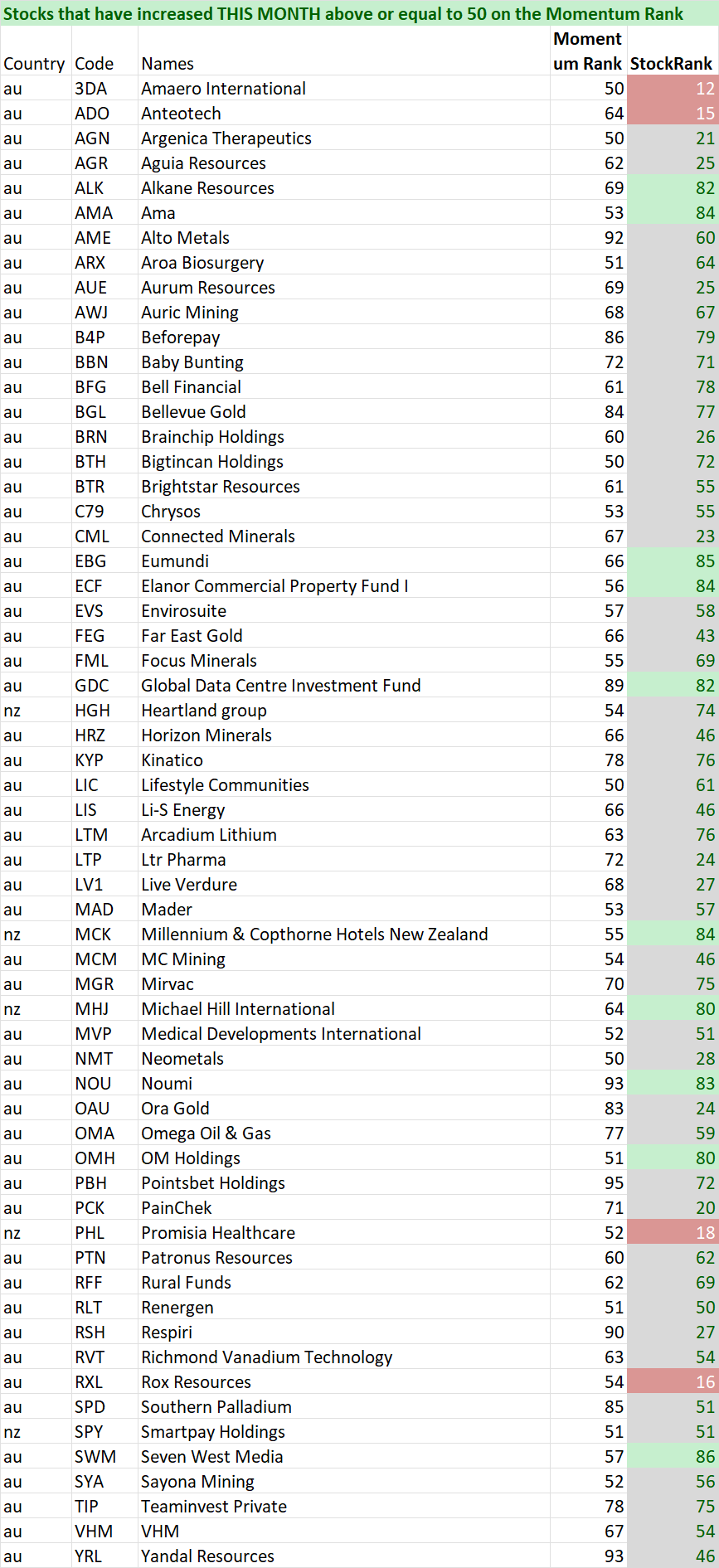Click the 'Momentum Rank' column header
The width and height of the screenshot is (719, 1568).
(x=588, y=51)
